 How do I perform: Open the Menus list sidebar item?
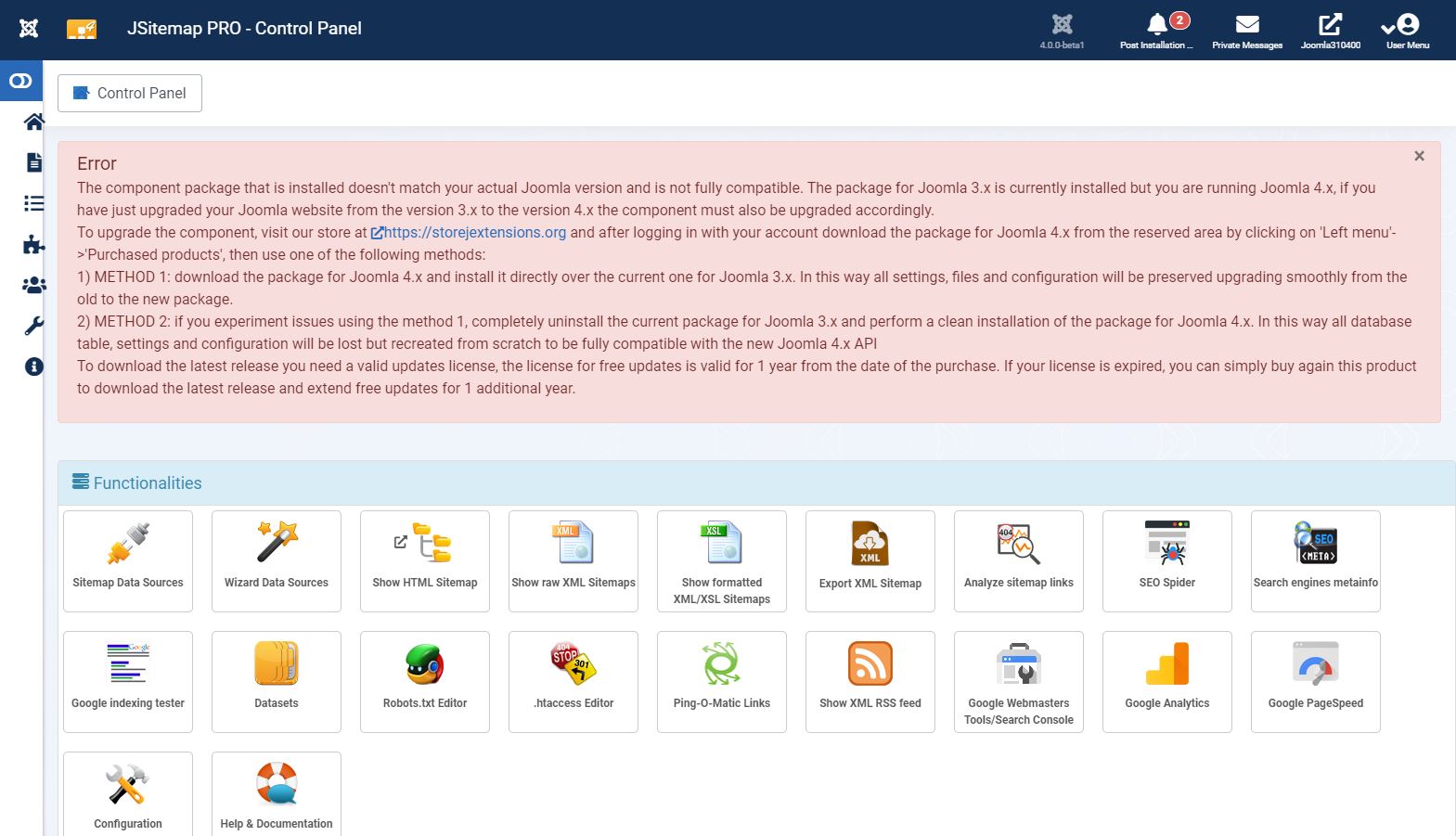[x=33, y=203]
